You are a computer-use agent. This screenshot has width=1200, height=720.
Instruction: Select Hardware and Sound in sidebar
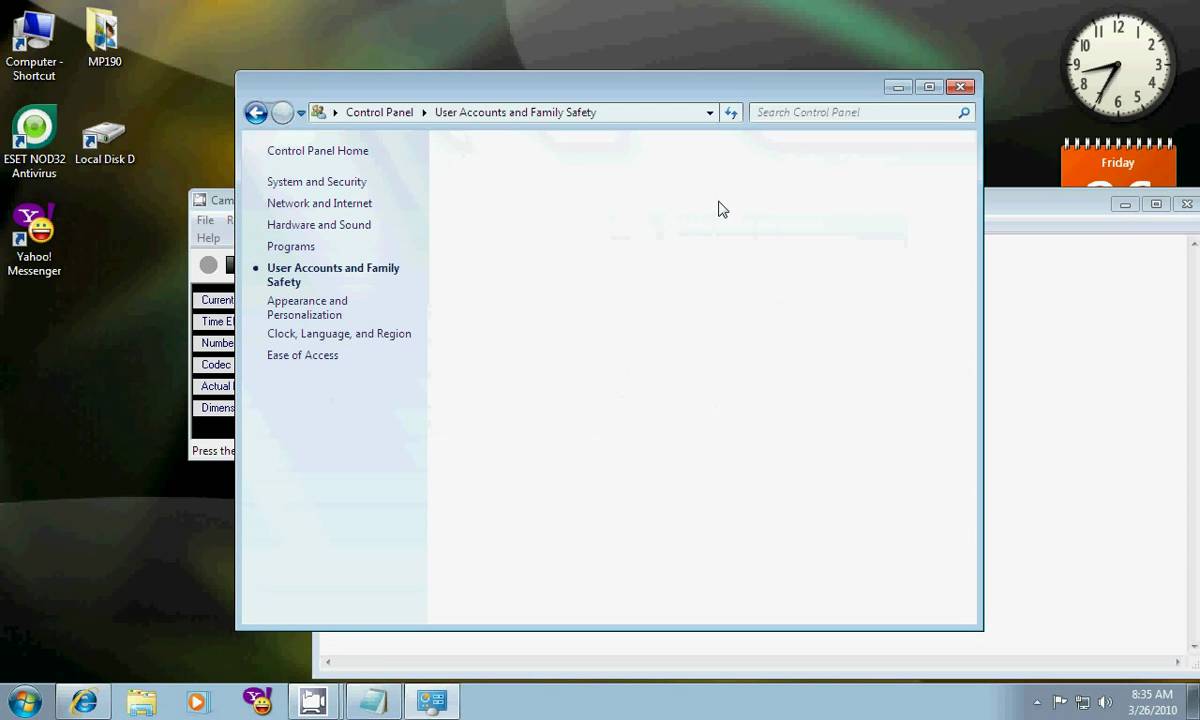click(318, 225)
